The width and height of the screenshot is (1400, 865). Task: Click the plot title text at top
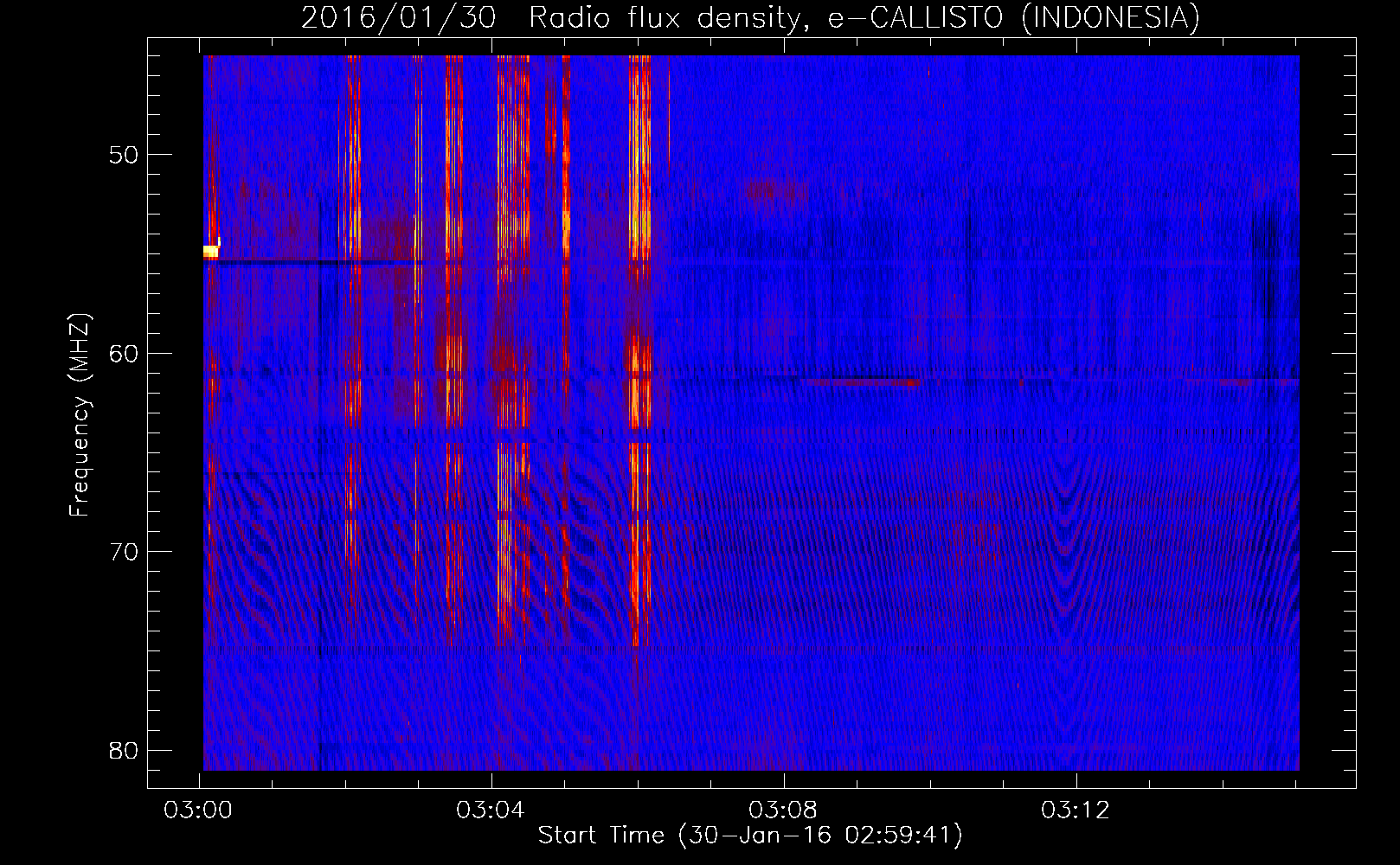750,17
